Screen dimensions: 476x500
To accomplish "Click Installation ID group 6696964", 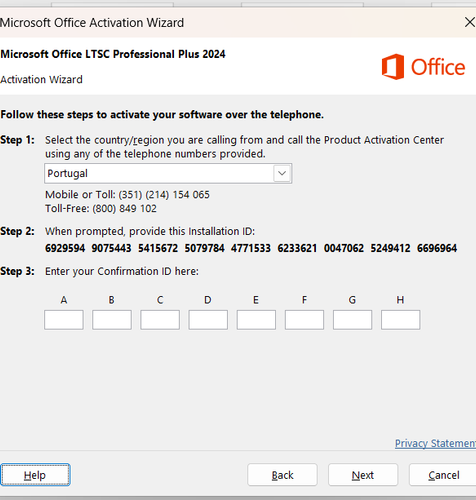I will (437, 248).
